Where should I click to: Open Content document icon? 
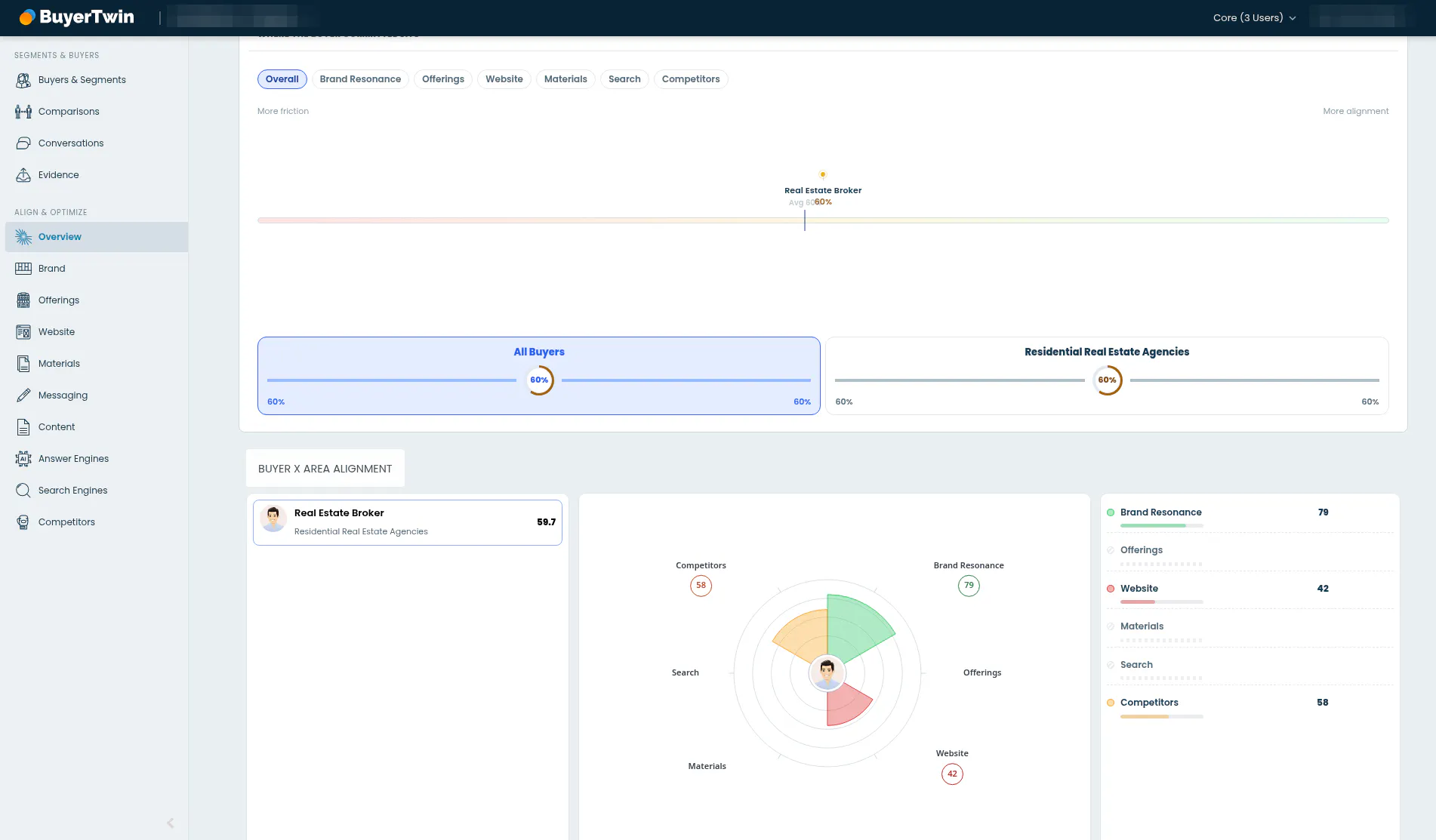(x=23, y=427)
